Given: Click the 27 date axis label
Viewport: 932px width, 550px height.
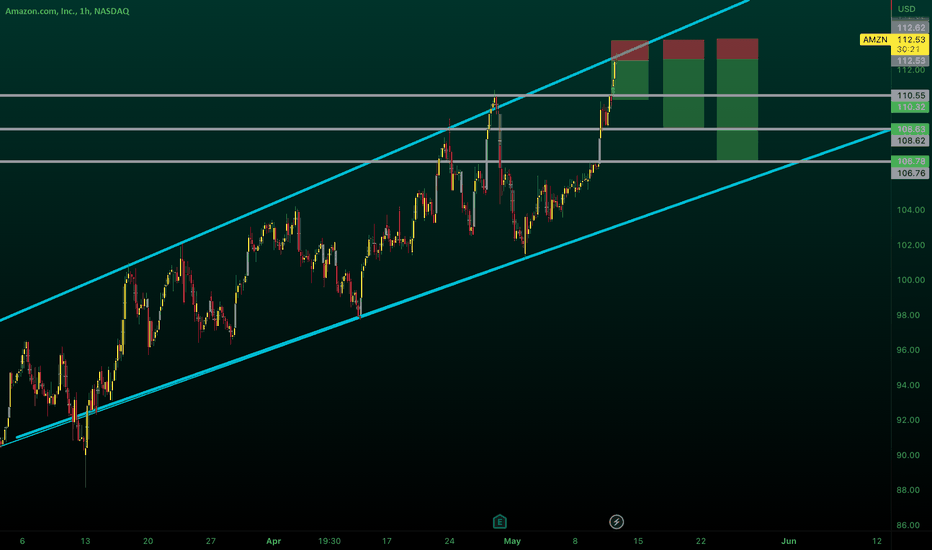Looking at the screenshot, I should pyautogui.click(x=210, y=541).
